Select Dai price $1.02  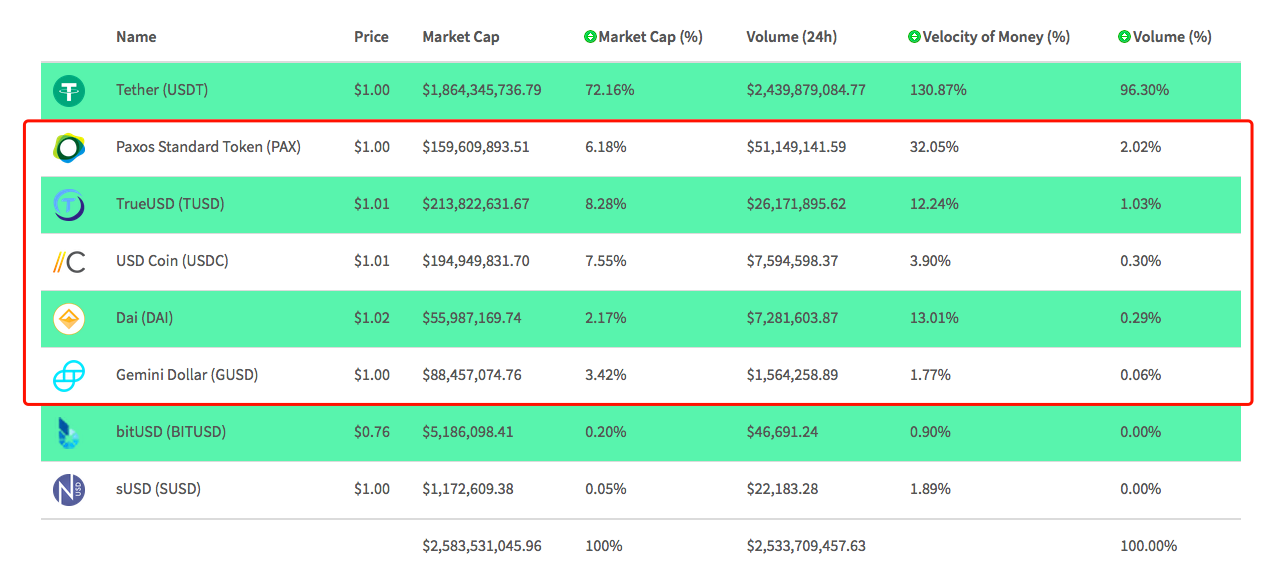tap(372, 318)
